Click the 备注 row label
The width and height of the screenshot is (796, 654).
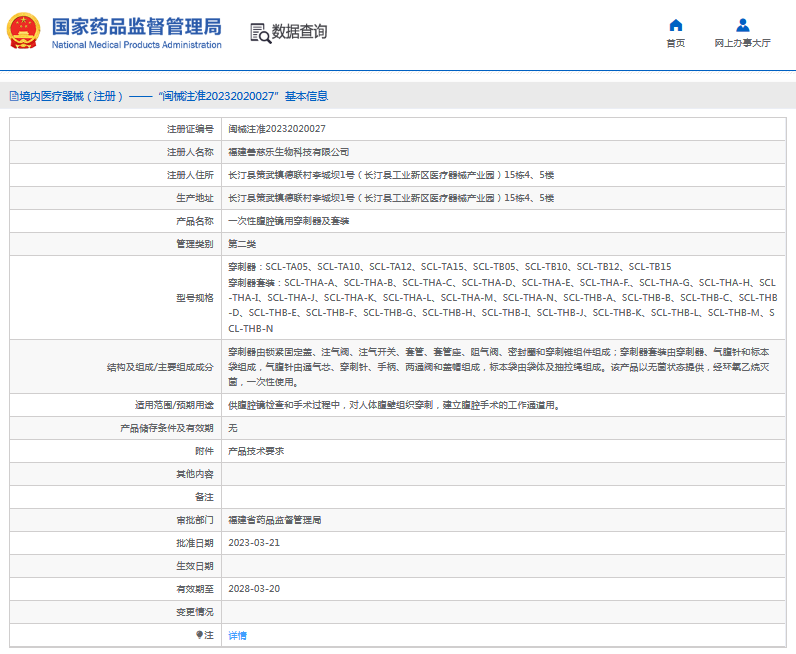[204, 497]
